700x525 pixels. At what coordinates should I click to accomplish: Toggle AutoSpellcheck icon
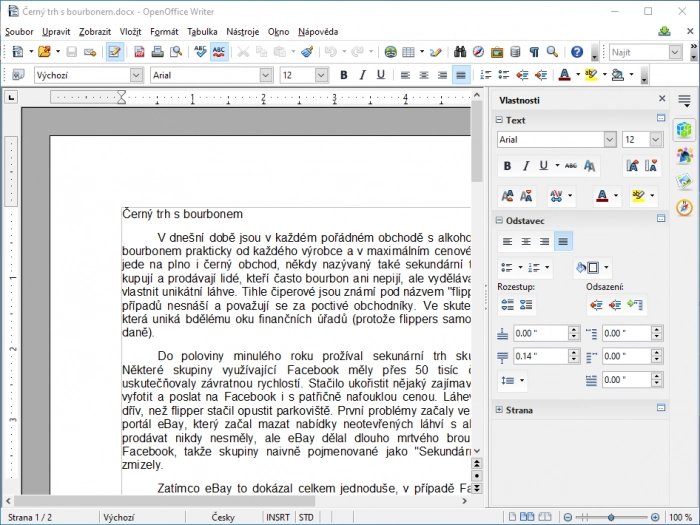pyautogui.click(x=219, y=52)
